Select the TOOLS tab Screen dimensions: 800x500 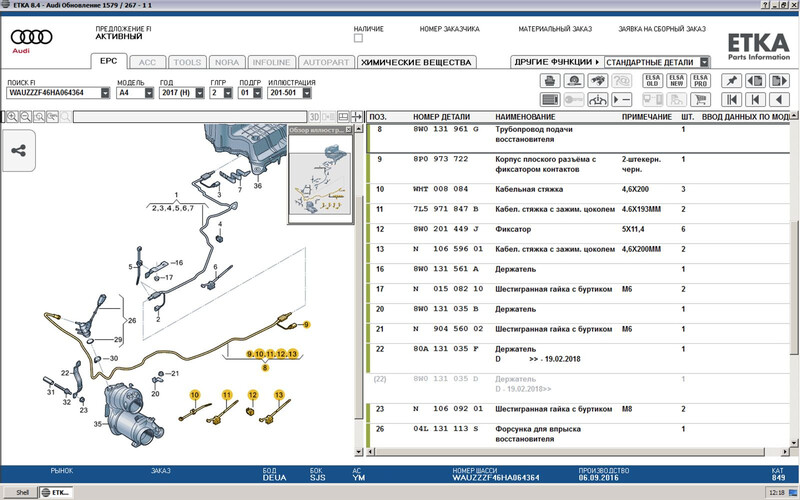click(187, 62)
